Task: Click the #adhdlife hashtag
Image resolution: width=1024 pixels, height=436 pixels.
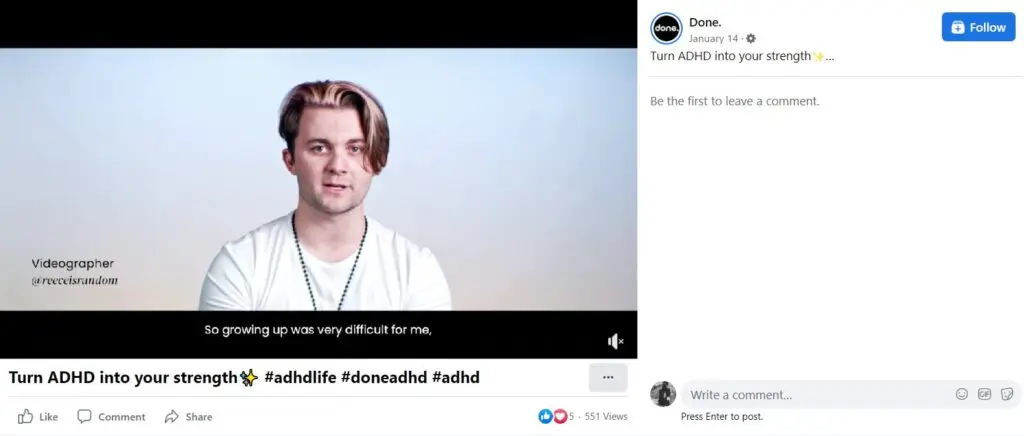Action: tap(300, 377)
